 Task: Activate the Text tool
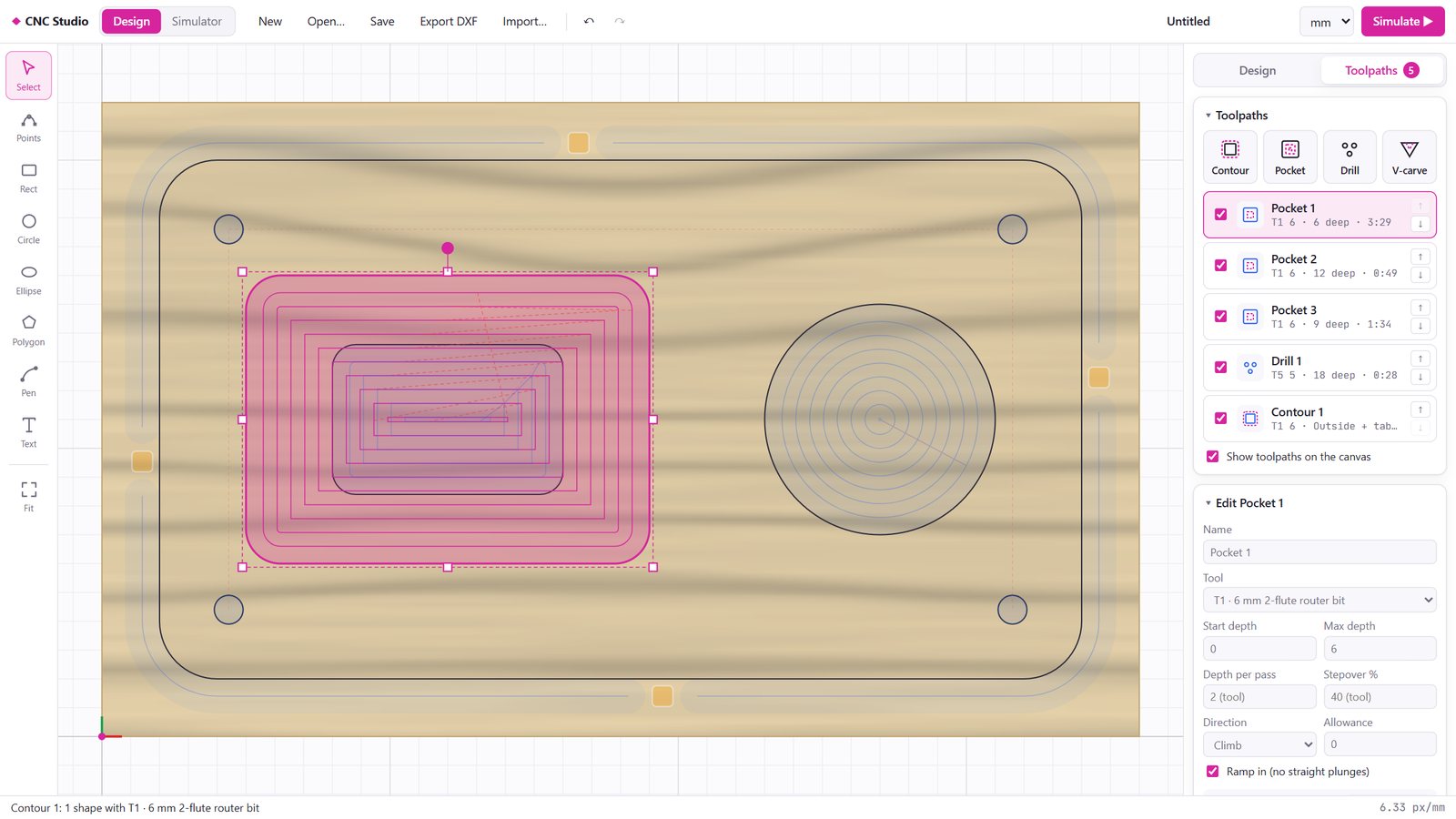pyautogui.click(x=28, y=433)
